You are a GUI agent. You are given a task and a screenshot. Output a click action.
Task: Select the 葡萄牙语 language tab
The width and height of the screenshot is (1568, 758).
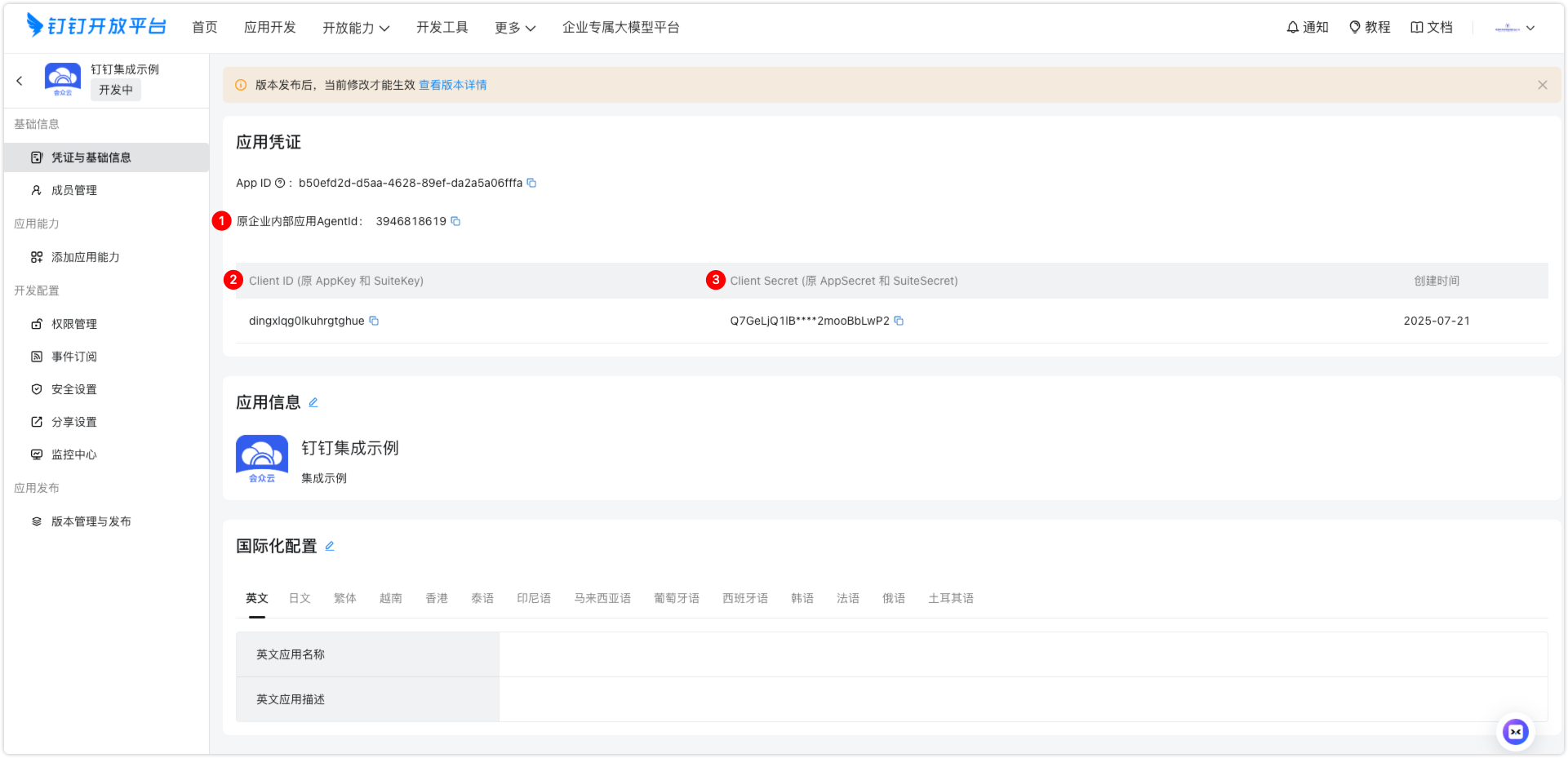pyautogui.click(x=677, y=598)
